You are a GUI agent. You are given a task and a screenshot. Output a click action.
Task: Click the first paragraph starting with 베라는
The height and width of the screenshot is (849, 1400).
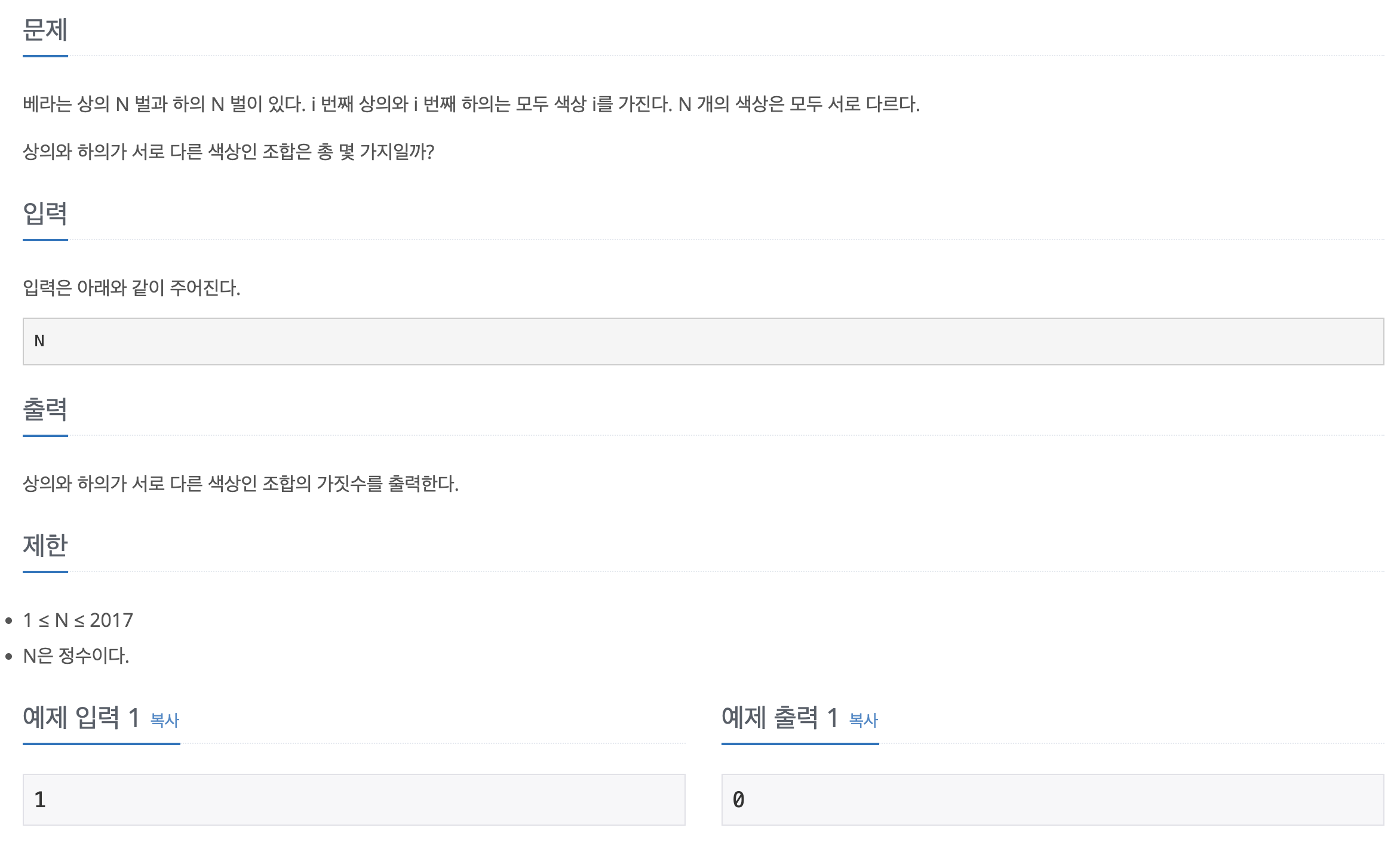(x=471, y=104)
